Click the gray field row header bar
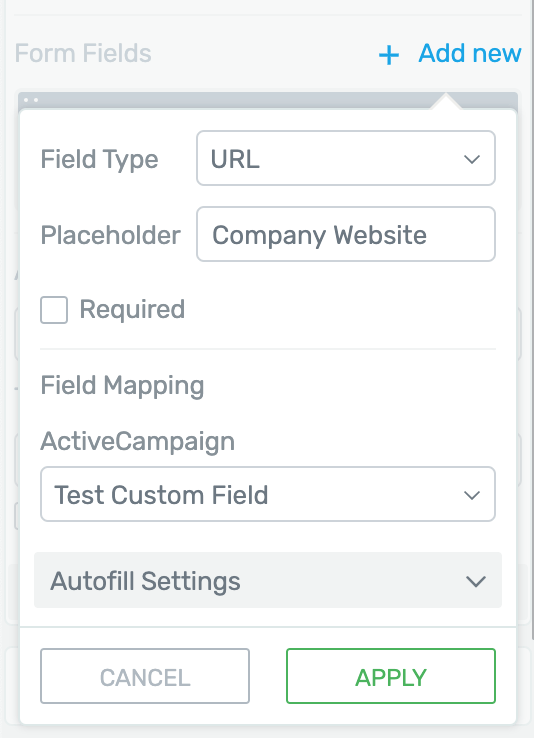The height and width of the screenshot is (738, 534). pos(268,100)
